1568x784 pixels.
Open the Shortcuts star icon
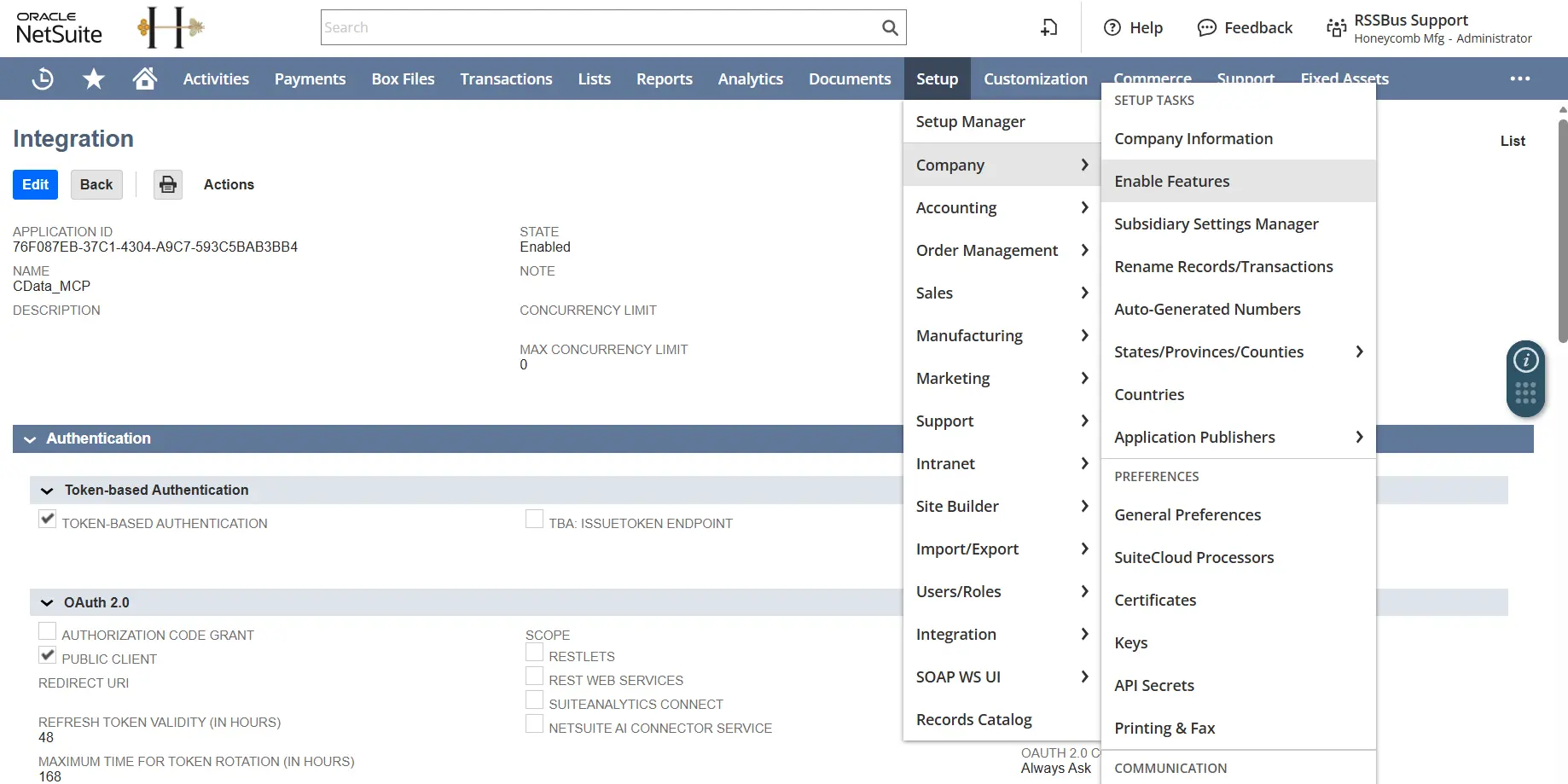94,78
